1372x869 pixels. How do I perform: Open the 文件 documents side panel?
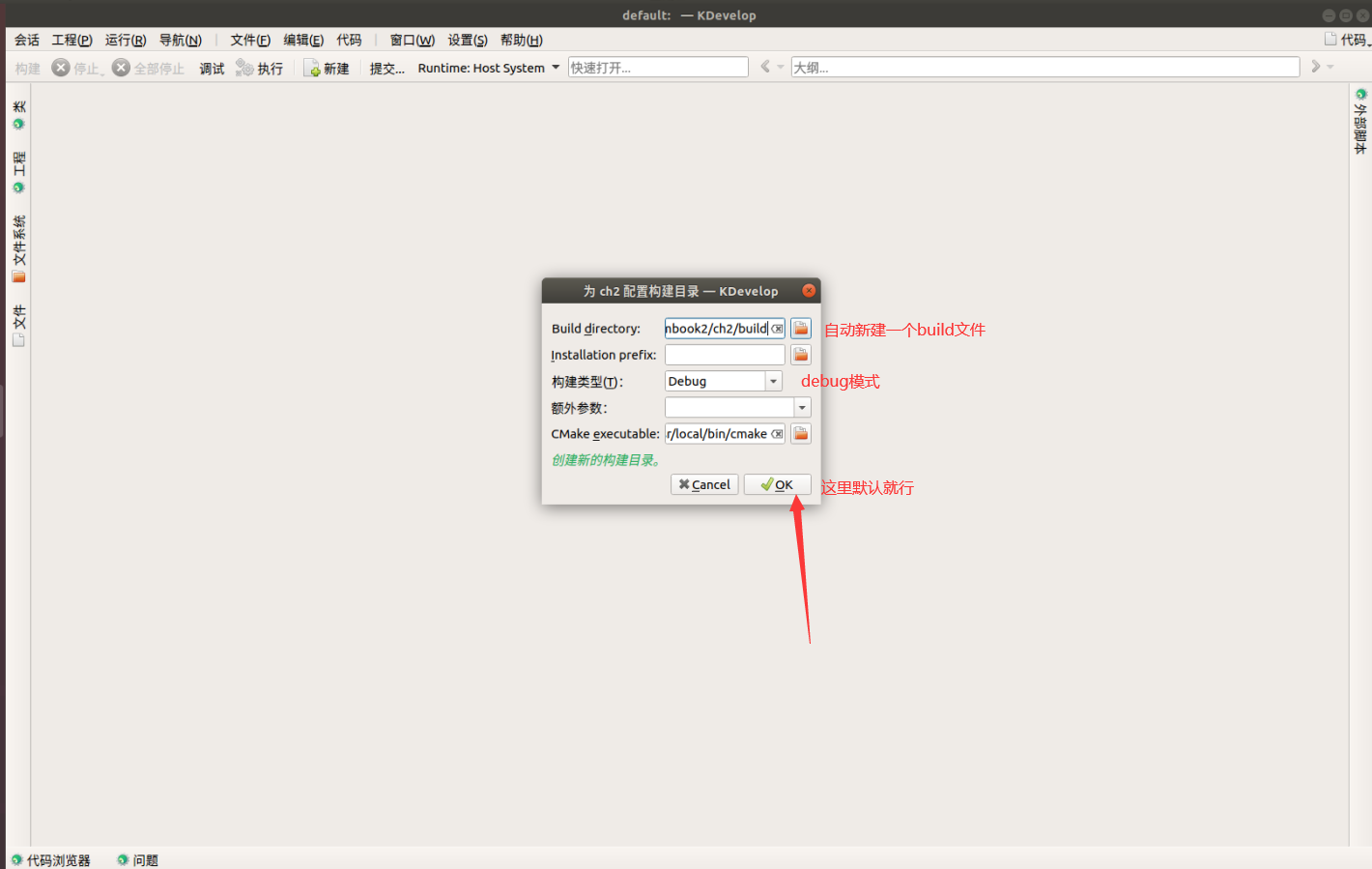point(18,326)
